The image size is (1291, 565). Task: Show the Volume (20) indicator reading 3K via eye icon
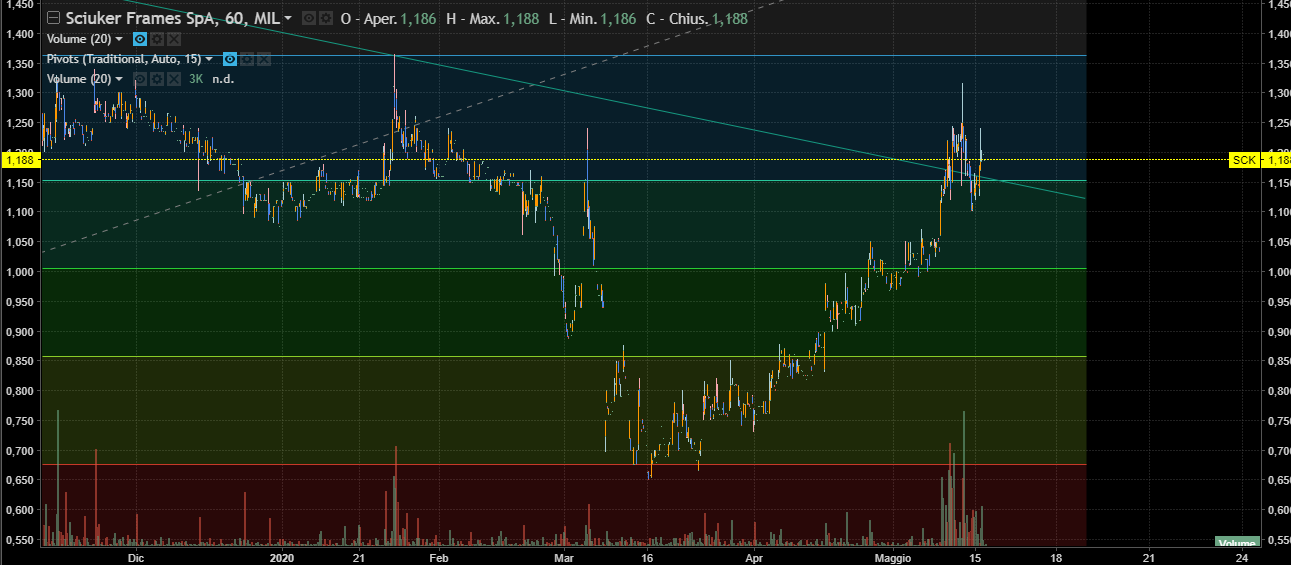click(x=140, y=79)
